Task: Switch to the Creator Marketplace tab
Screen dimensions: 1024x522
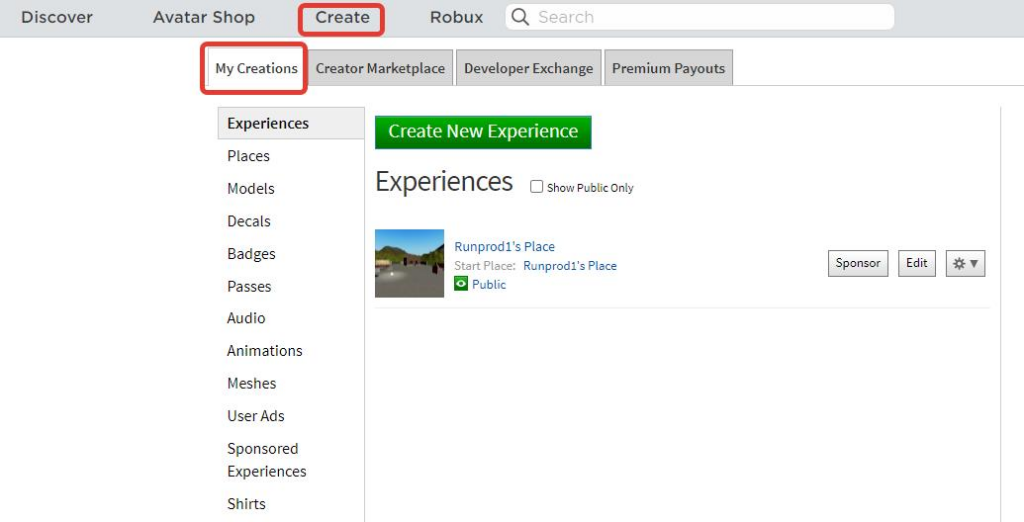Action: [x=380, y=68]
